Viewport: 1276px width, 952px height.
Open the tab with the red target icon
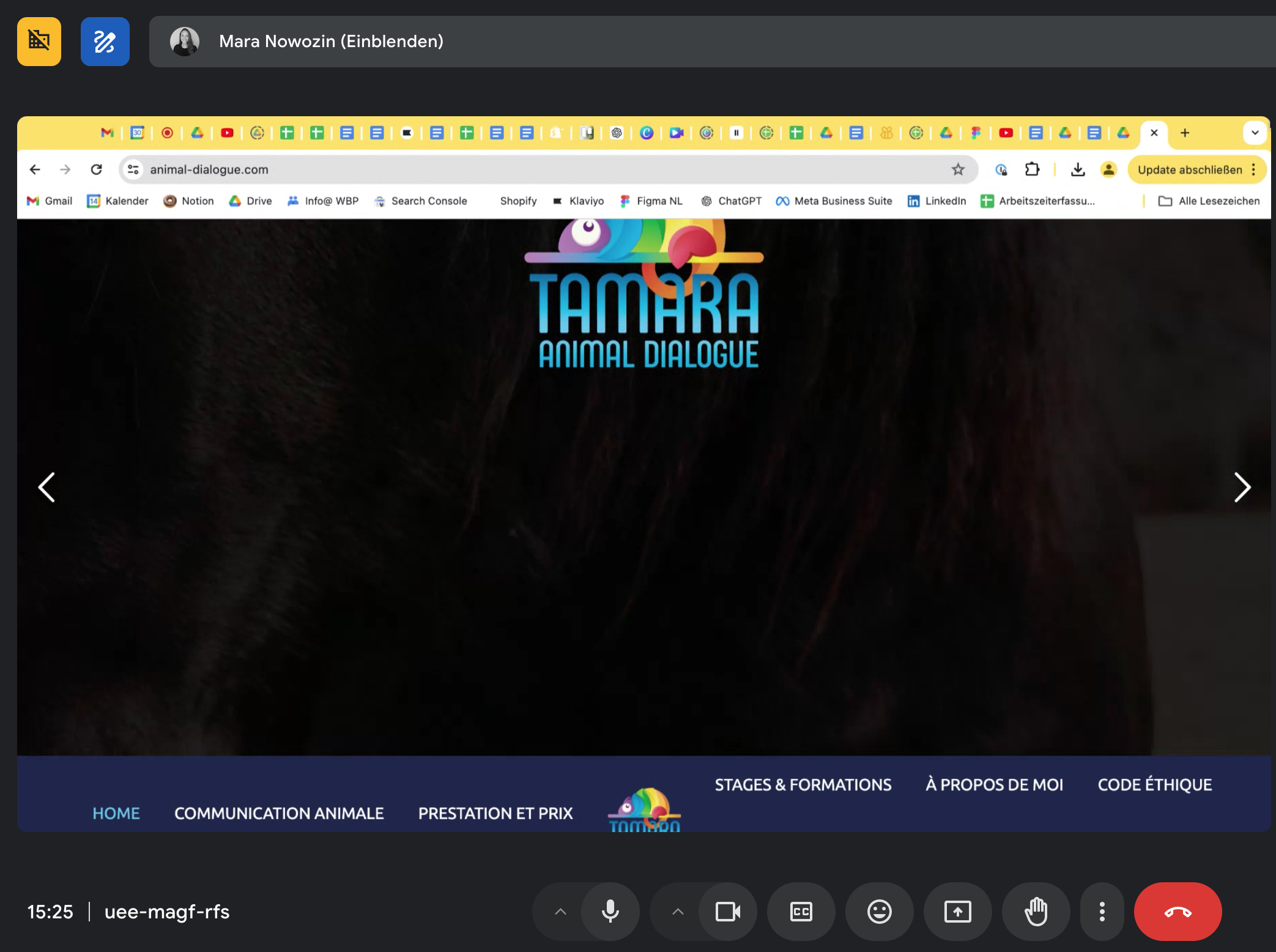pos(168,133)
